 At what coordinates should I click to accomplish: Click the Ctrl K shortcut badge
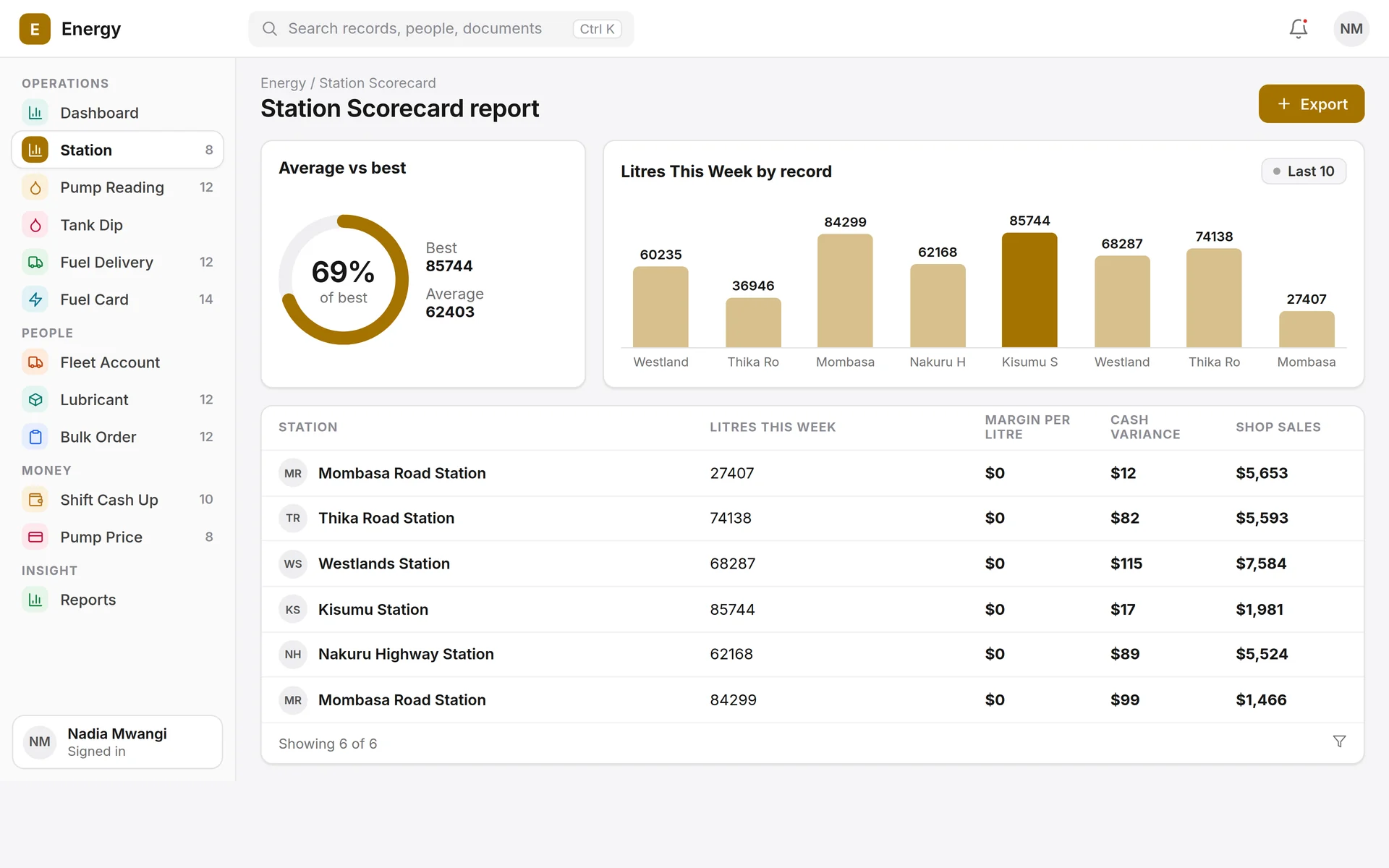coord(597,29)
